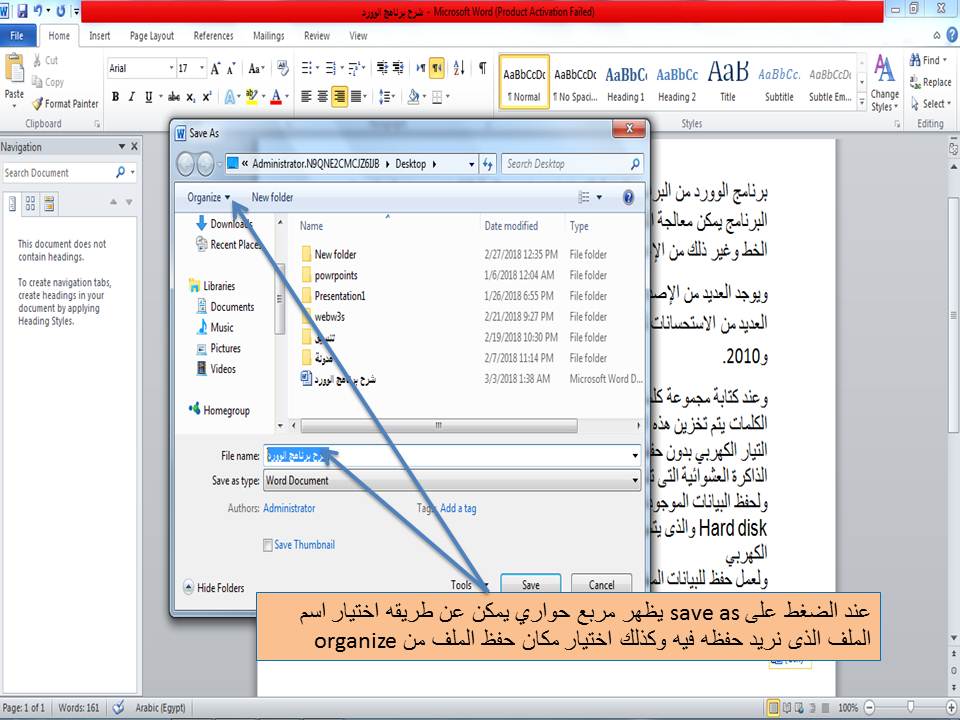960x720 pixels.
Task: Click the Save As dialog help icon
Action: click(628, 197)
